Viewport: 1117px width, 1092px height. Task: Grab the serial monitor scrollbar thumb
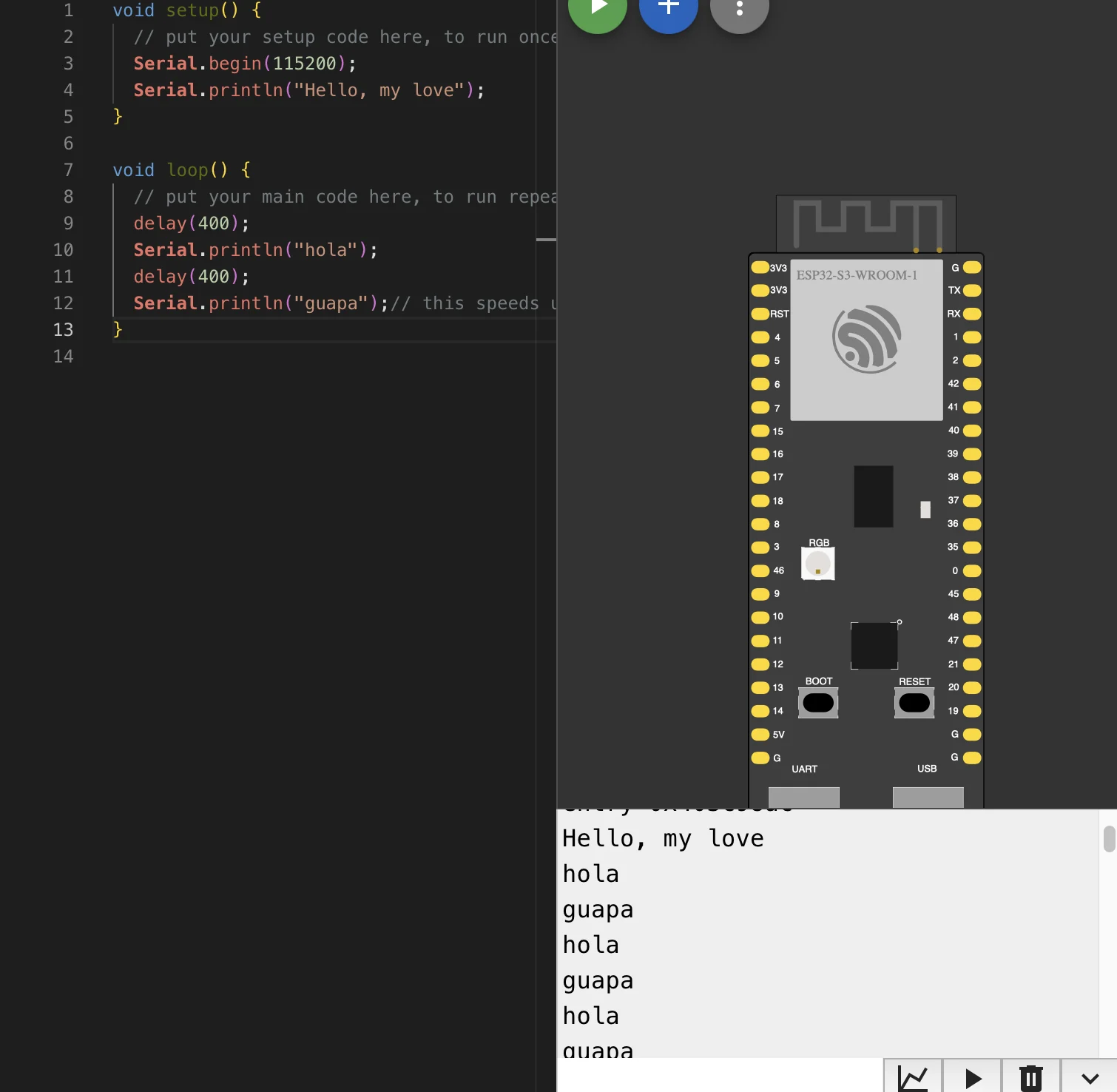(x=1109, y=839)
